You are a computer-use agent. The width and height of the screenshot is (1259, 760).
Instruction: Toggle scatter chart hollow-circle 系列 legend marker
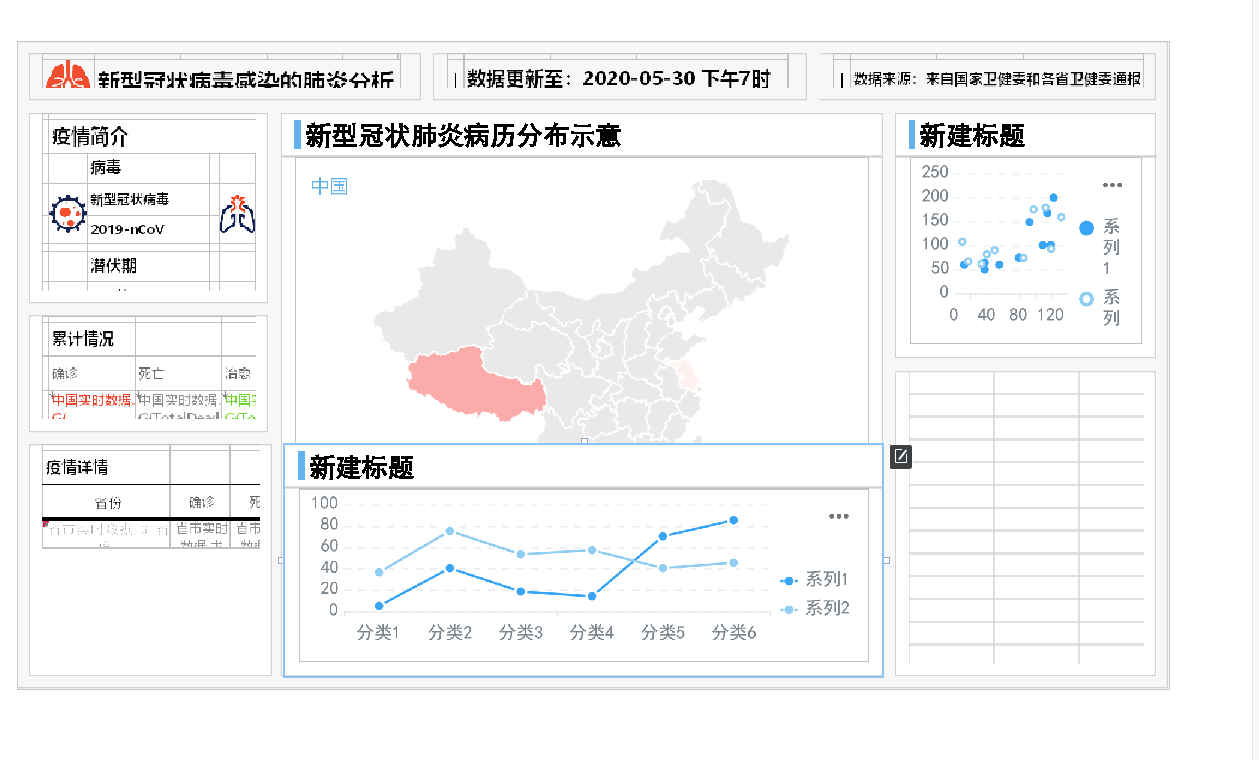click(1086, 298)
